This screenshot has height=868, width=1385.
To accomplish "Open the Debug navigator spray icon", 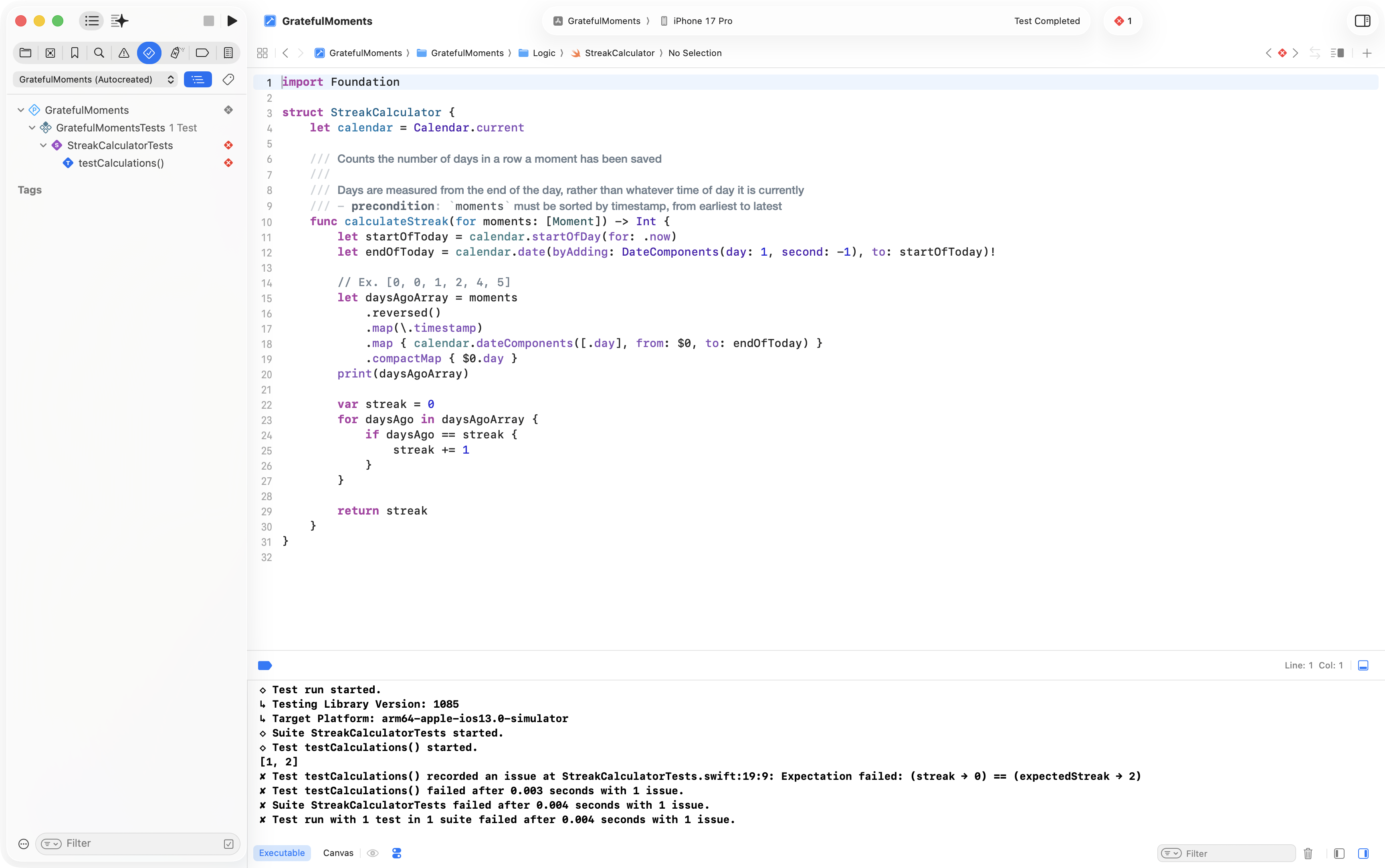I will pos(177,53).
